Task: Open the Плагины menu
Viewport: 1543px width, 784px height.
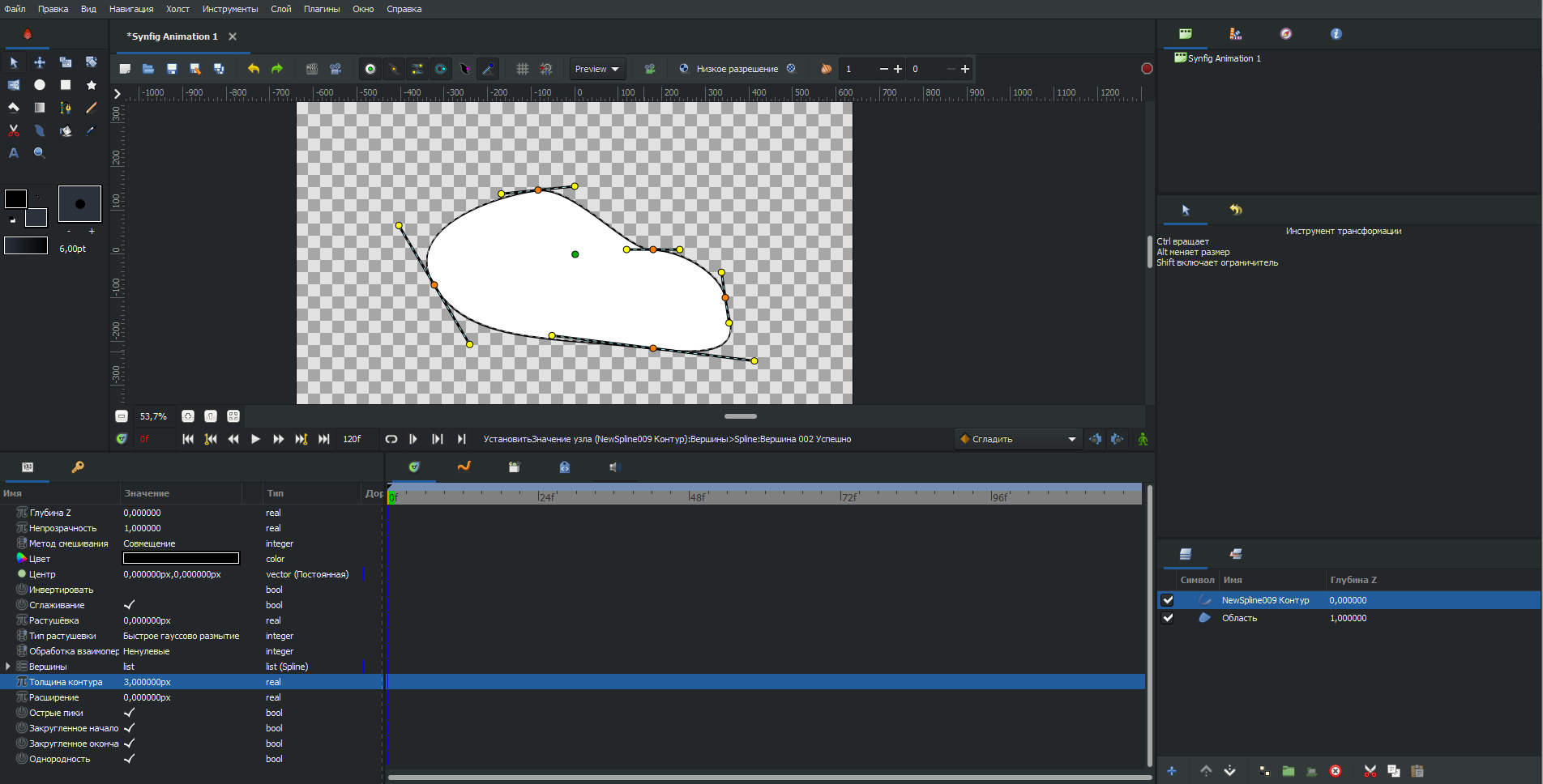Action: point(321,9)
